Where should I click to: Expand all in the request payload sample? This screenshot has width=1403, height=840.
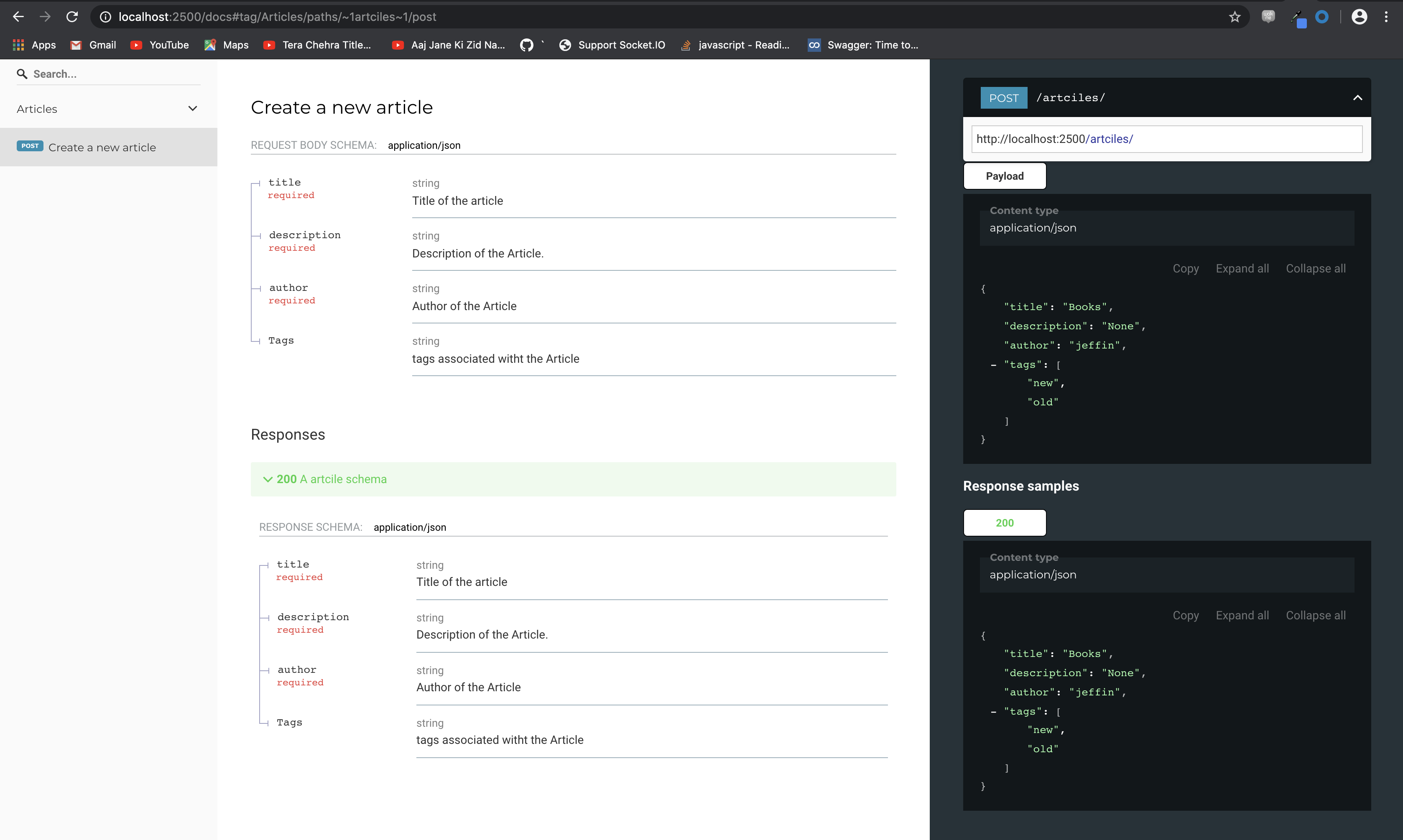click(x=1242, y=269)
